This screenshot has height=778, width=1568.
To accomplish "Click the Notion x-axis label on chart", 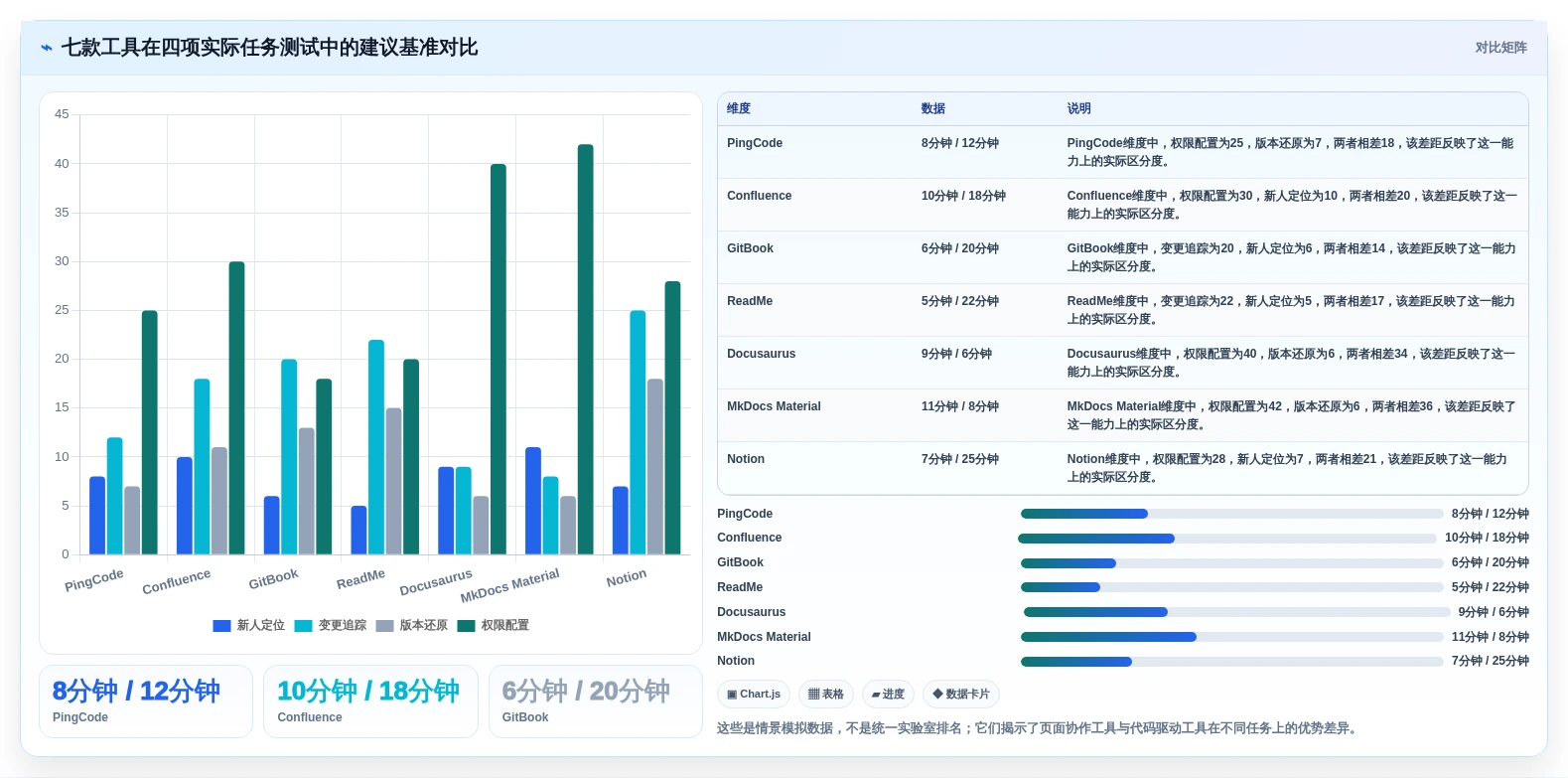I will 627,578.
